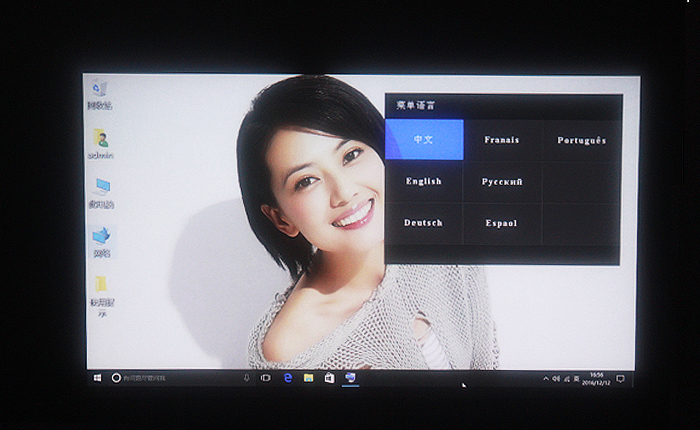Click the Task View taskbar icon
The width and height of the screenshot is (700, 430).
pyautogui.click(x=266, y=378)
